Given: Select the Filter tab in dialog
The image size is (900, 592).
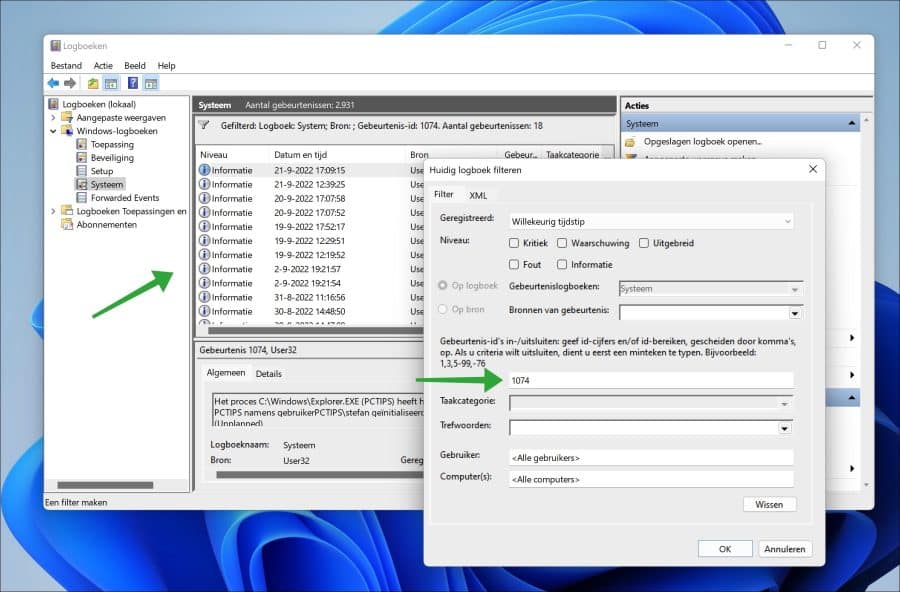Looking at the screenshot, I should pyautogui.click(x=444, y=194).
